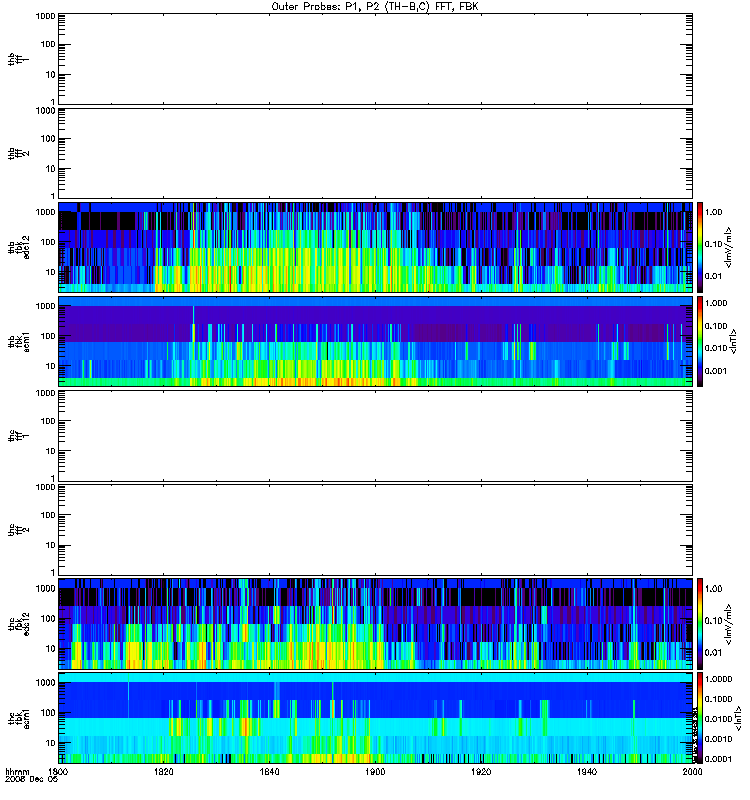The image size is (750, 800).
Task: Click the 1000 tick of thb fff 1 panel
Action: pos(45,16)
